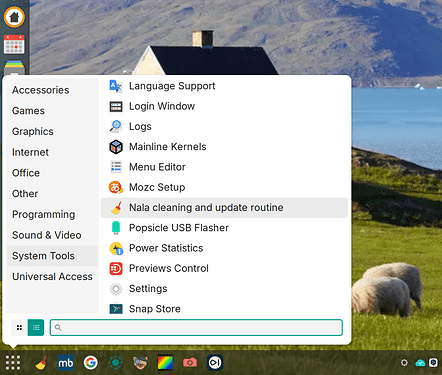The width and height of the screenshot is (442, 375).
Task: Click the Menu Editor list icon
Action: (x=116, y=167)
